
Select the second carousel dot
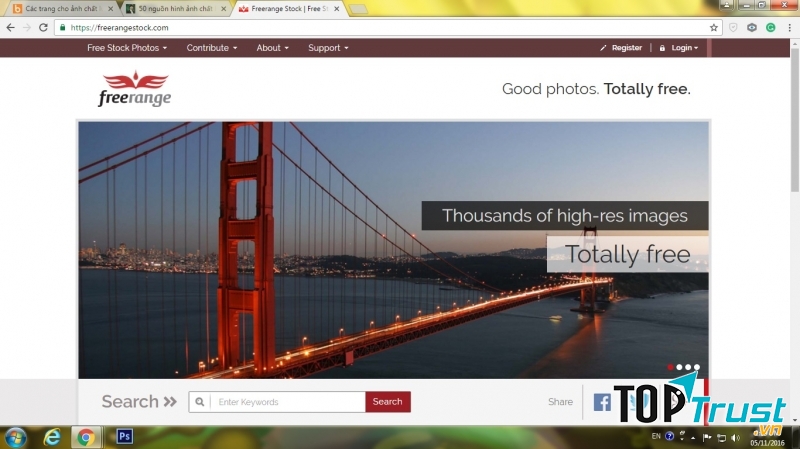(679, 367)
